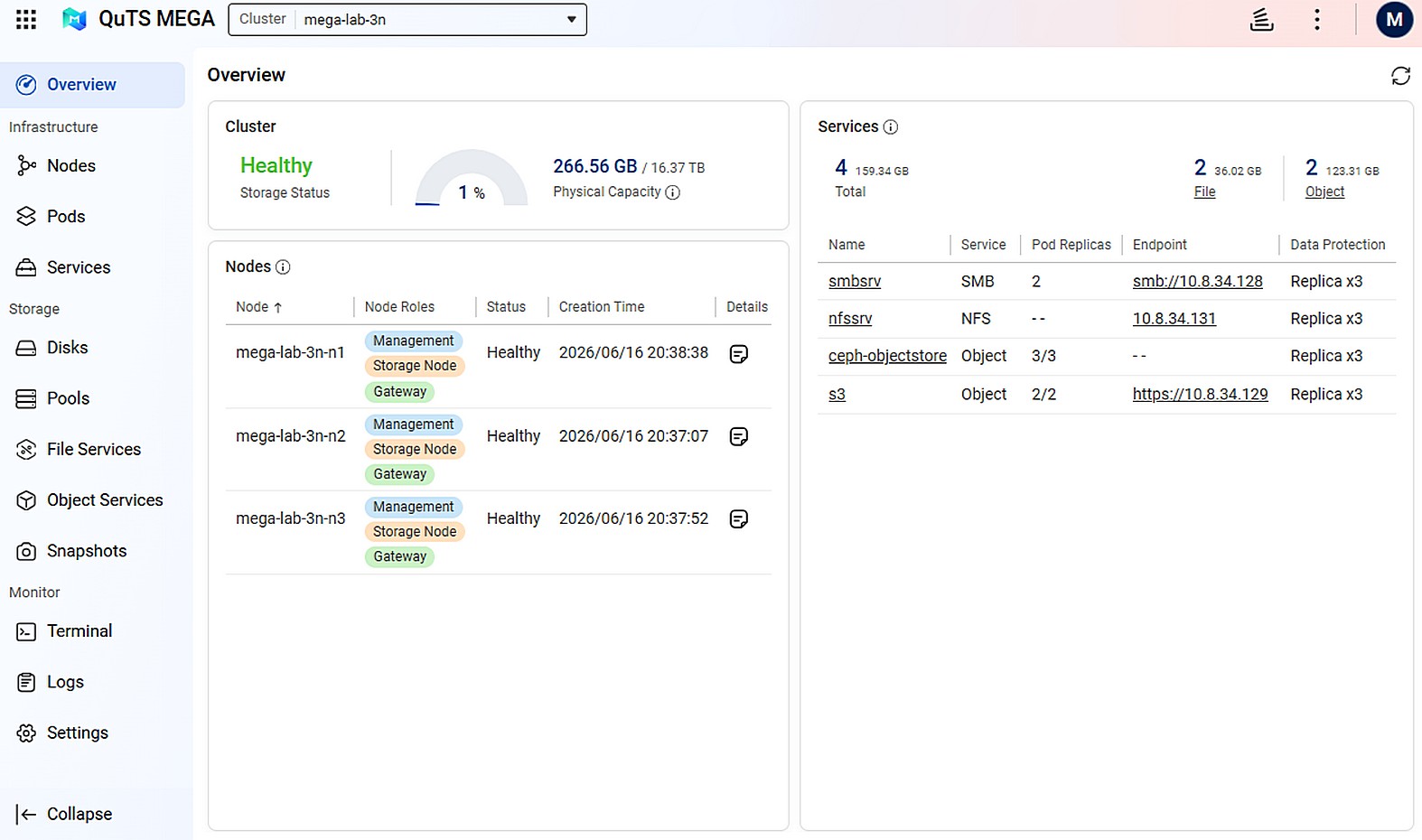Image resolution: width=1422 pixels, height=840 pixels.
Task: Click the Nodes branch icon in sidebar
Action: click(x=26, y=165)
